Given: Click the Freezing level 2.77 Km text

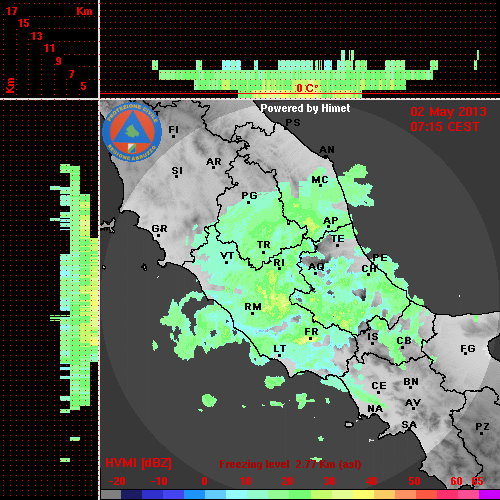Looking at the screenshot, I should tap(290, 464).
